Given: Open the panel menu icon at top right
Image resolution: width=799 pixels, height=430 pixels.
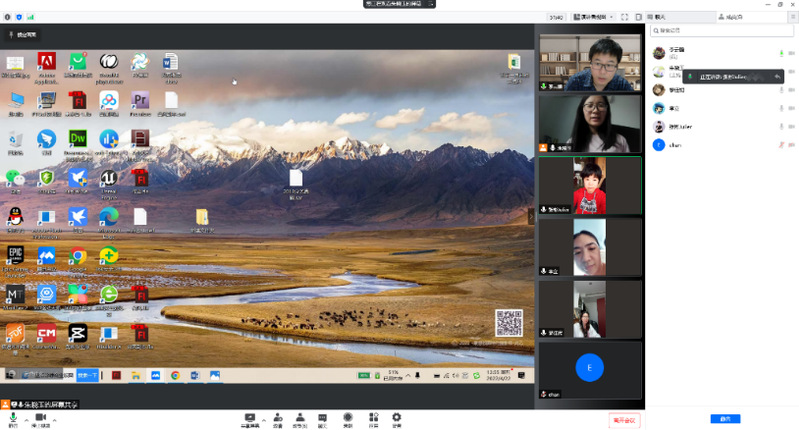Looking at the screenshot, I should pyautogui.click(x=793, y=17).
